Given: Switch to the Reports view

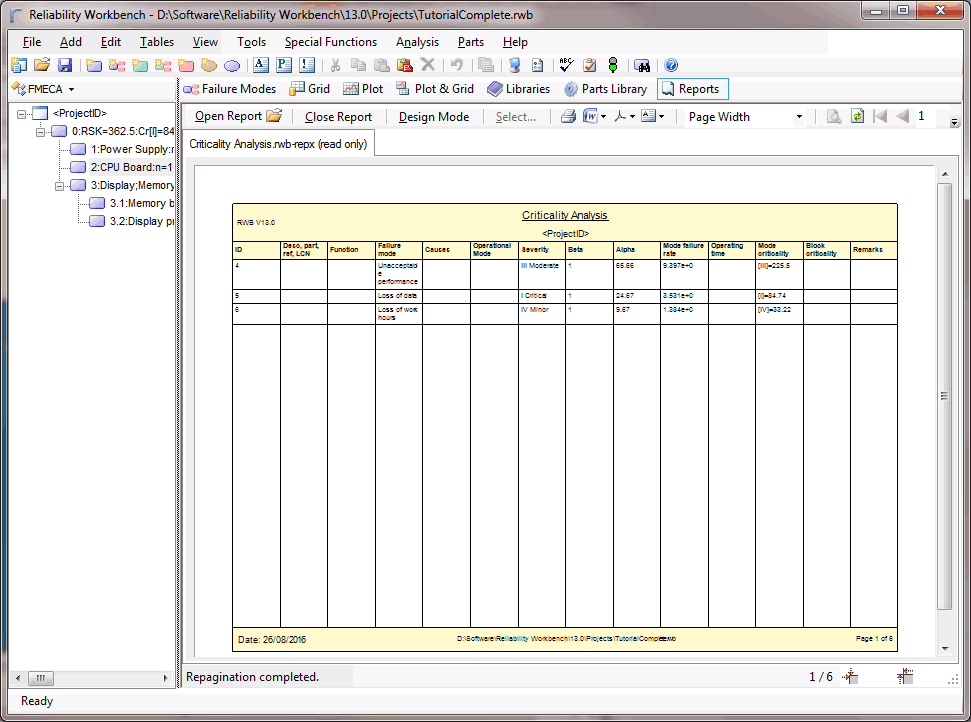Looking at the screenshot, I should (692, 88).
